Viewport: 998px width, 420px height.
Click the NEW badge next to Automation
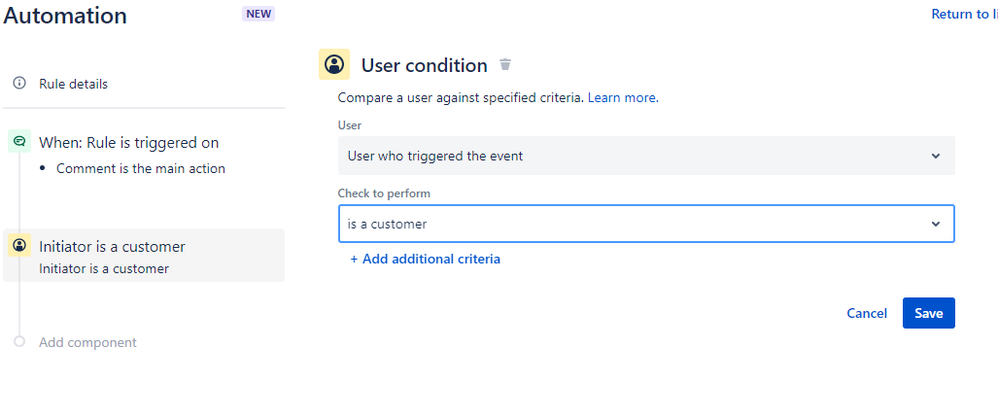point(258,14)
